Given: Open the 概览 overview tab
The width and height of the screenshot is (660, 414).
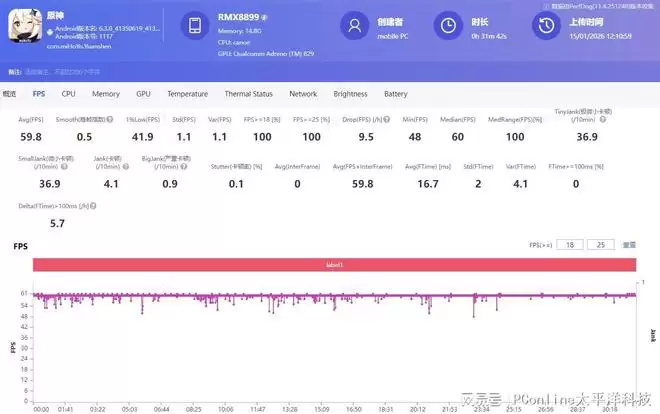Looking at the screenshot, I should tap(10, 94).
